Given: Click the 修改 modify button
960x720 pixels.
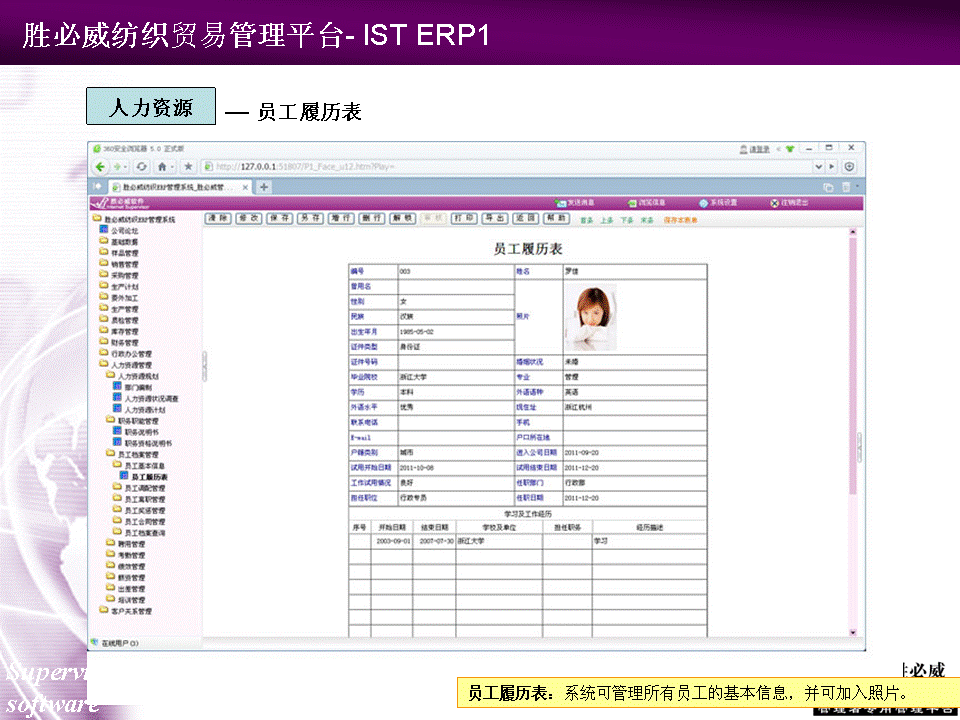Looking at the screenshot, I should point(249,218).
